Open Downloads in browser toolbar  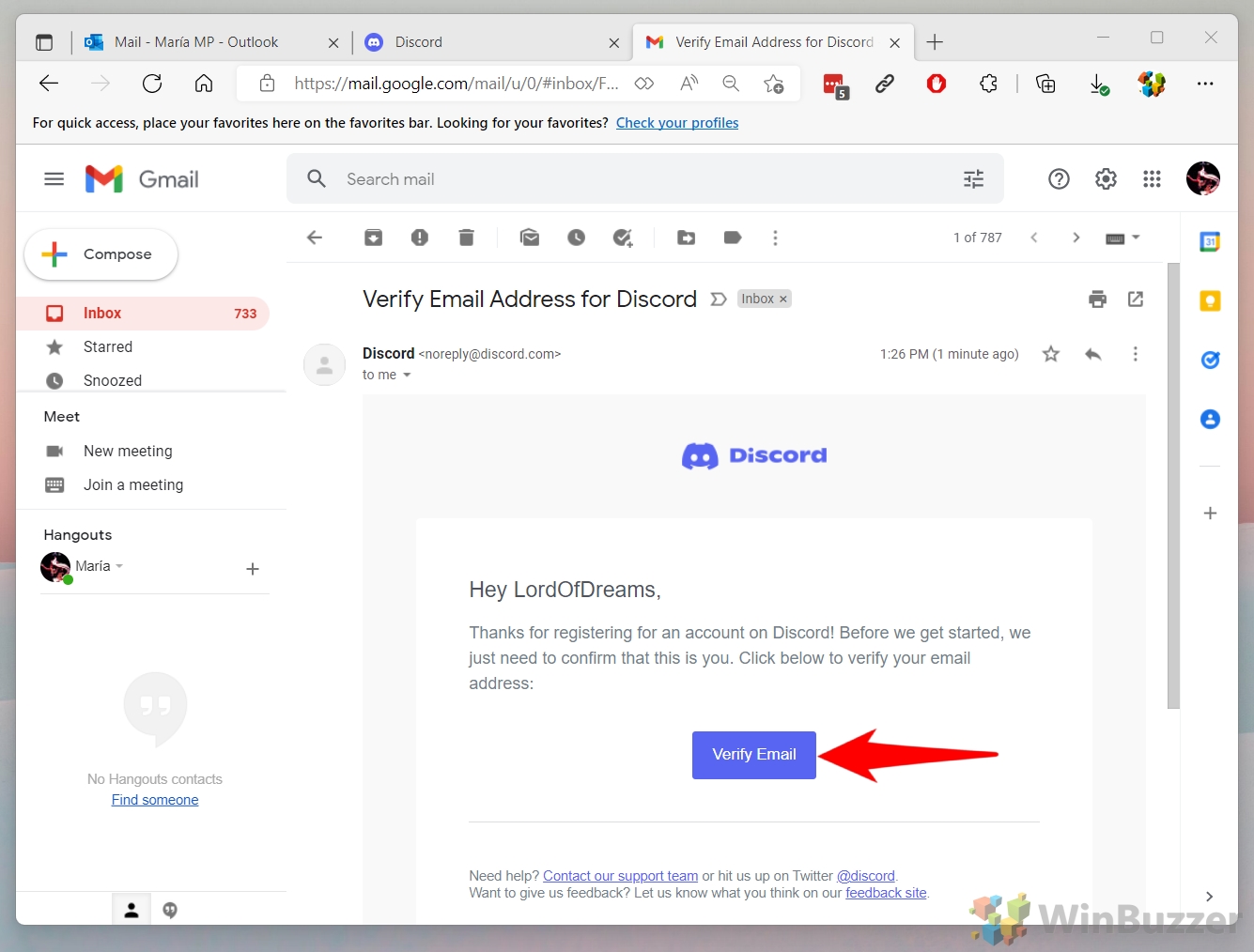1099,84
